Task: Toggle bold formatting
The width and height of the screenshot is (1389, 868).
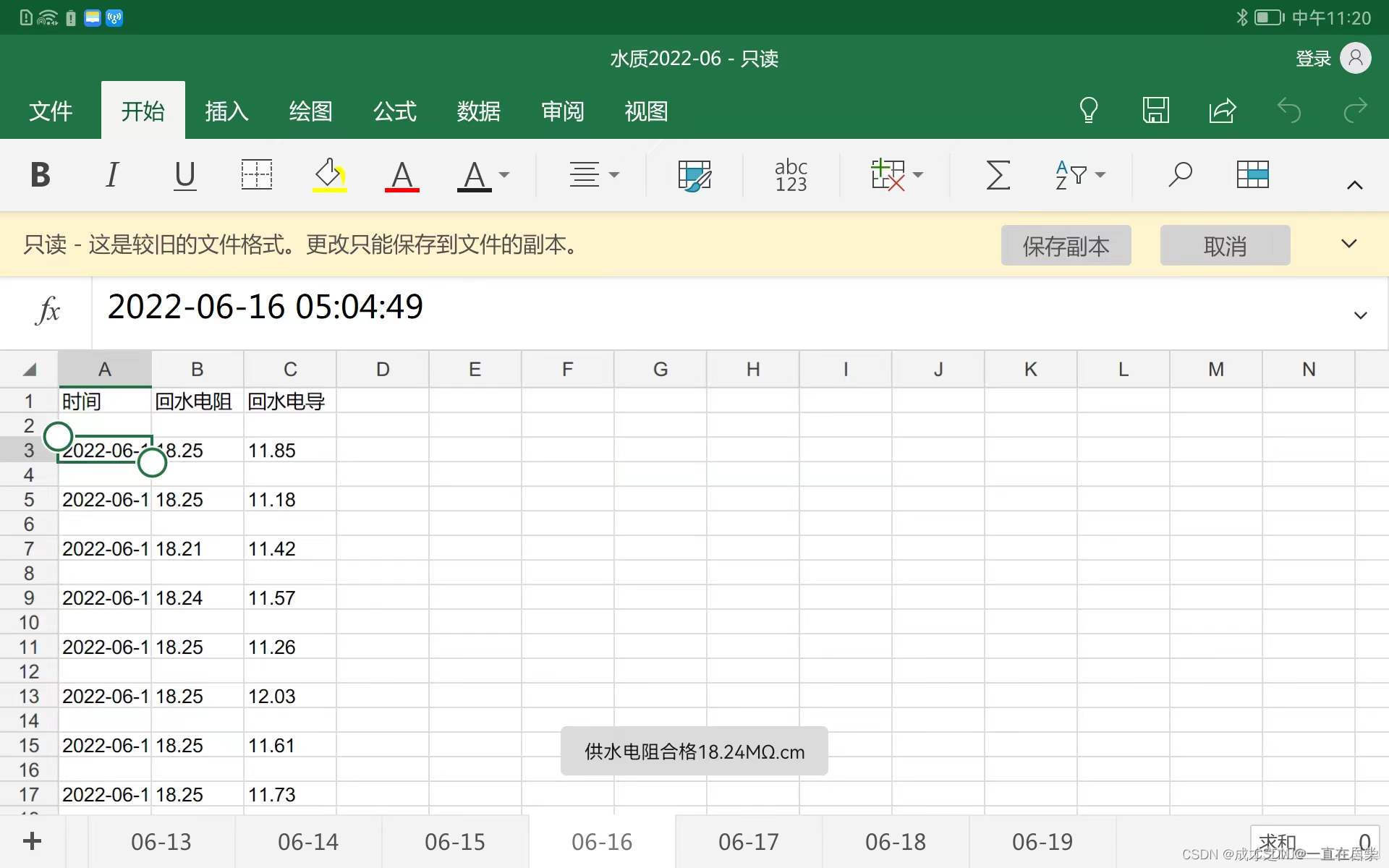Action: (41, 175)
